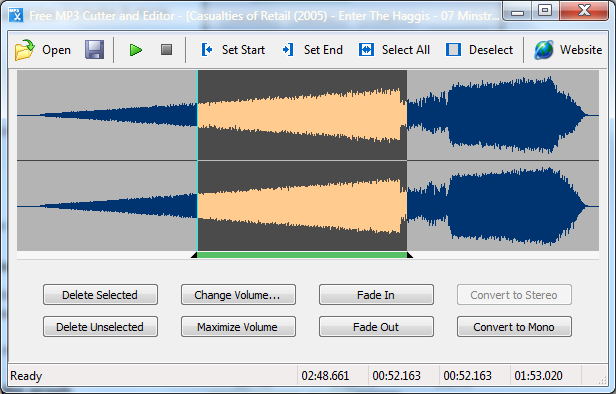Click the total duration 02:48.661 in status bar
Image resolution: width=616 pixels, height=394 pixels.
tap(325, 376)
